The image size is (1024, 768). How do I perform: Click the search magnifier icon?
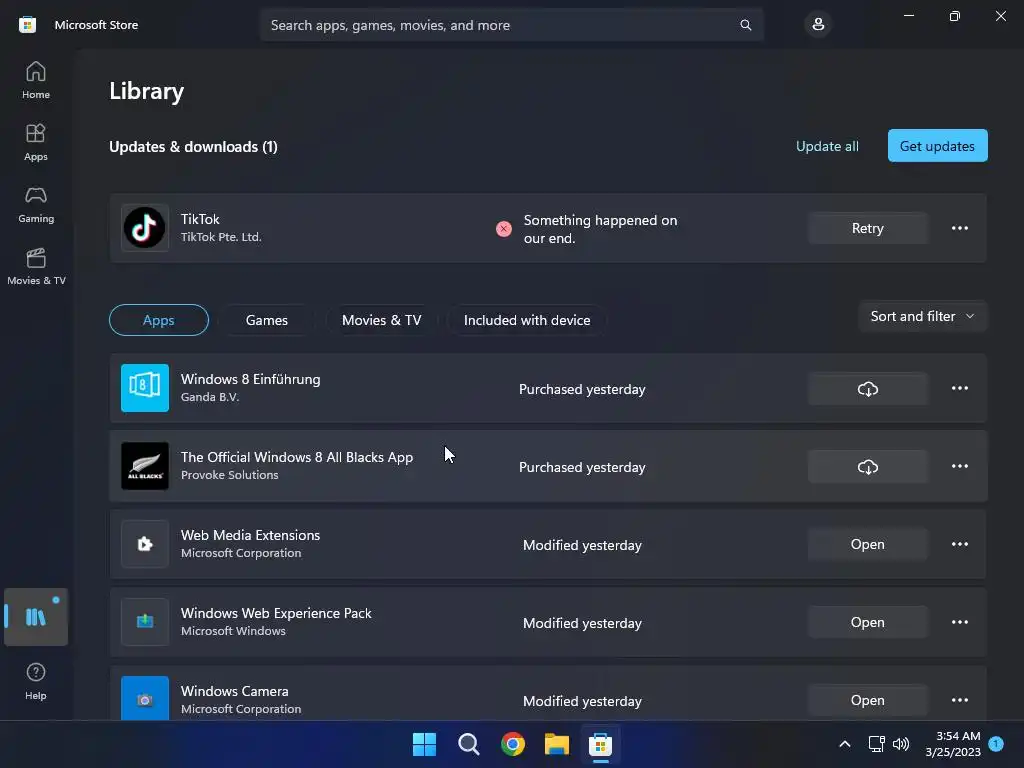(x=745, y=25)
